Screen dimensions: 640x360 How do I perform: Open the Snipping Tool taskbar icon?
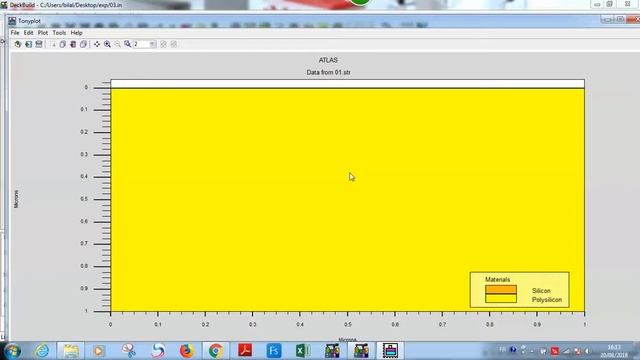tap(129, 351)
